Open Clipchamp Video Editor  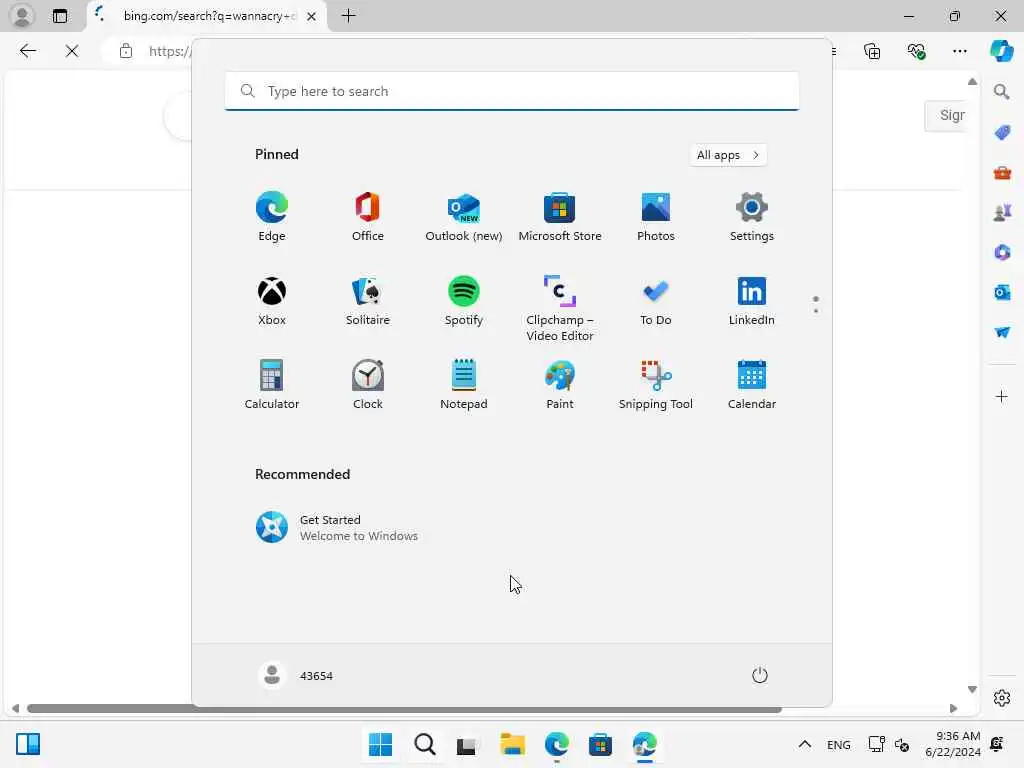pos(560,308)
